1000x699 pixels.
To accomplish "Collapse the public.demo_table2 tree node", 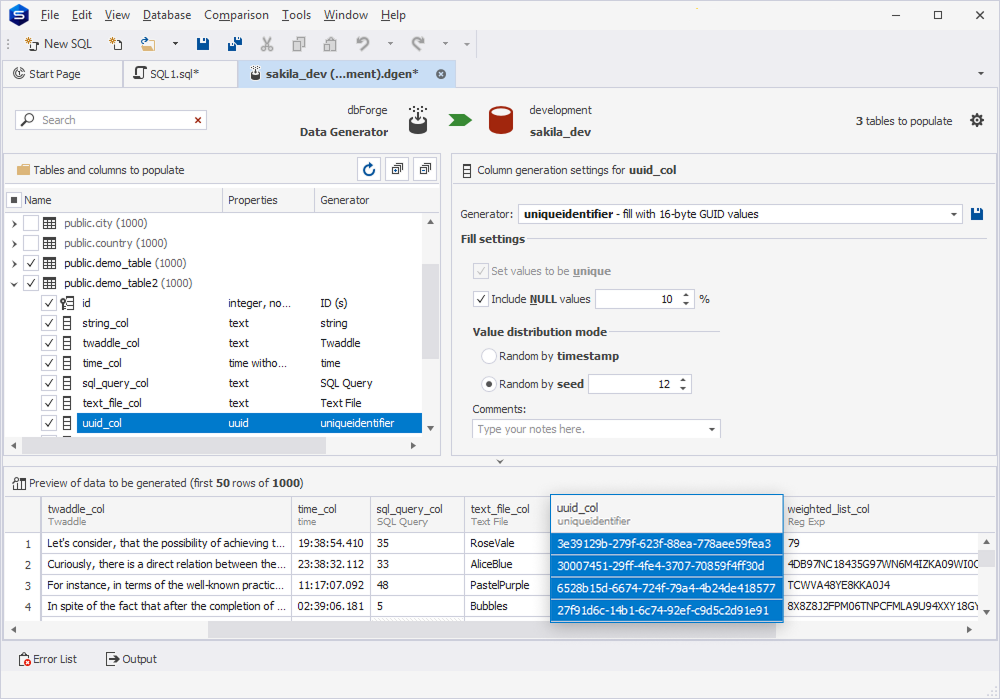I will (x=14, y=283).
